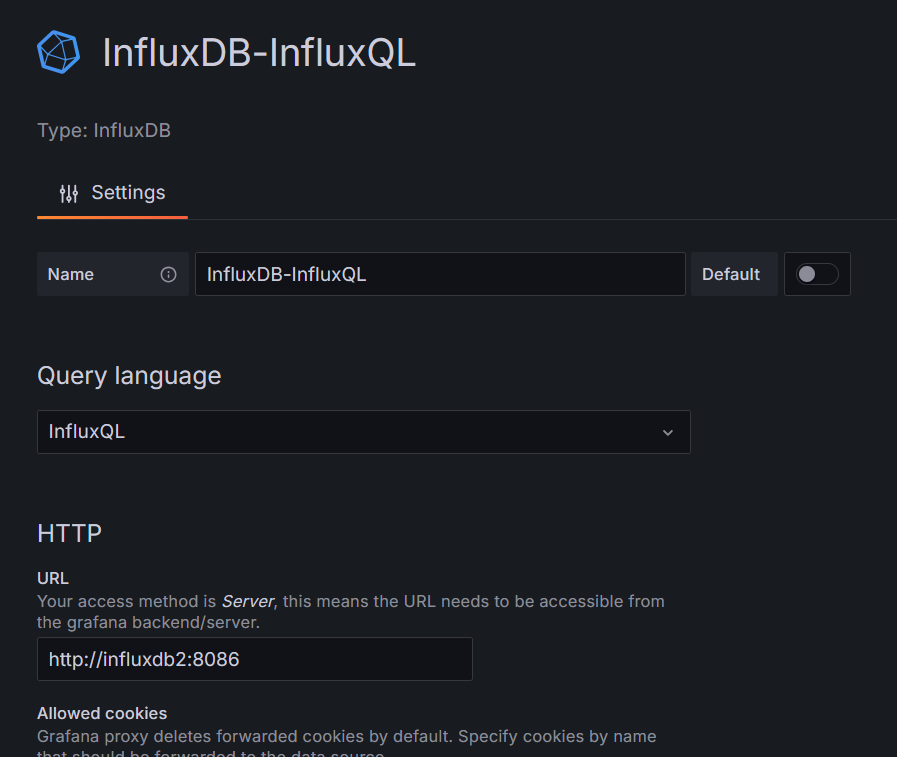Open the Query language dropdown
Screen dimensions: 897x757
(364, 432)
